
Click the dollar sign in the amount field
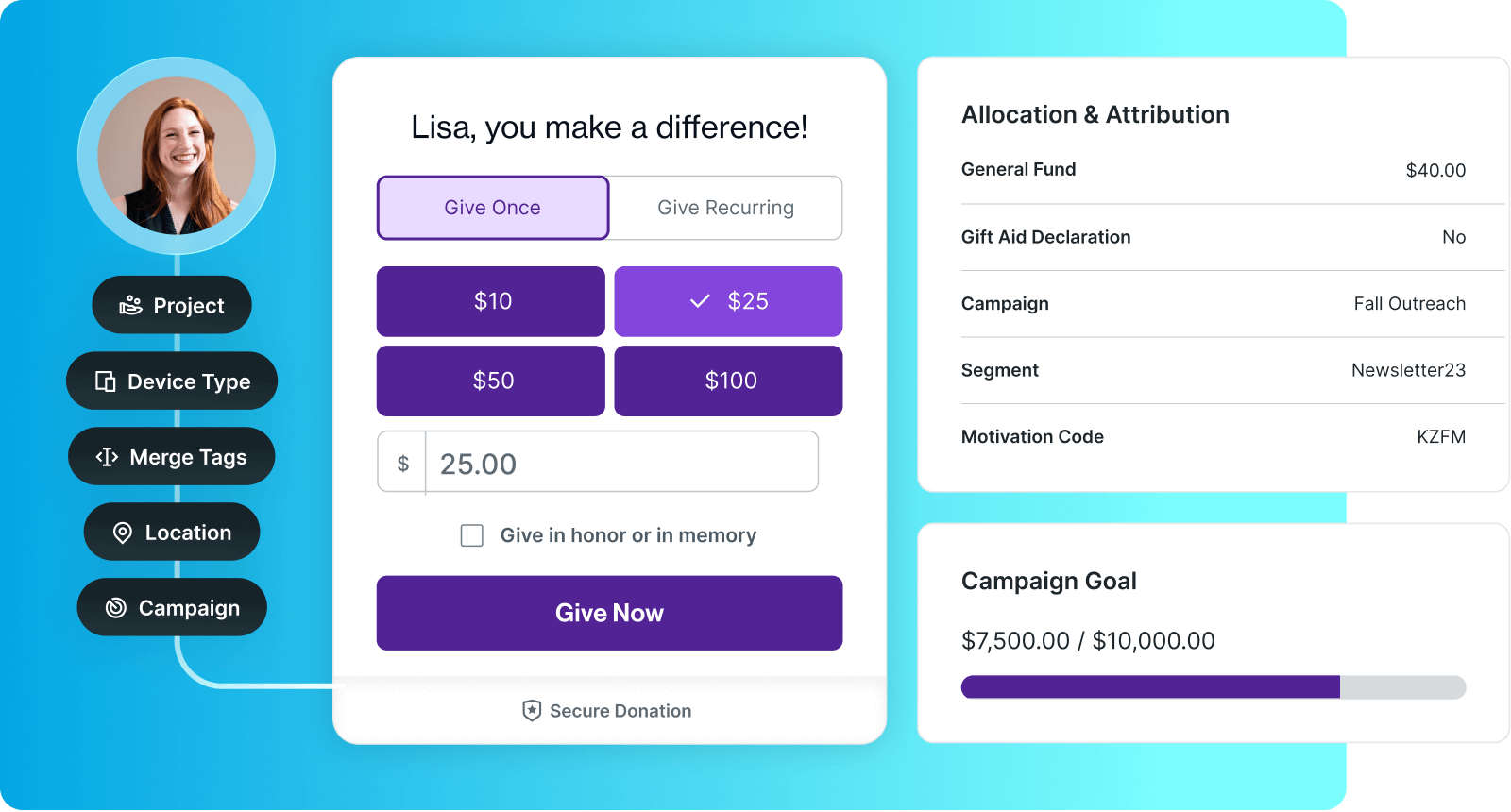pyautogui.click(x=403, y=464)
